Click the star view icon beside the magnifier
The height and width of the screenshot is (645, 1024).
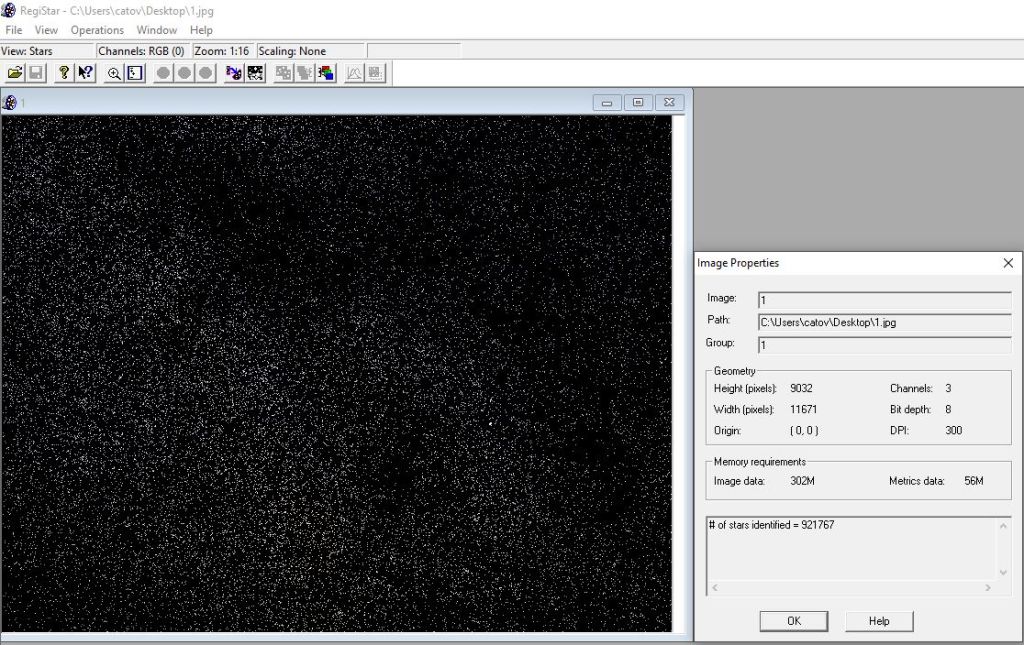coord(135,73)
